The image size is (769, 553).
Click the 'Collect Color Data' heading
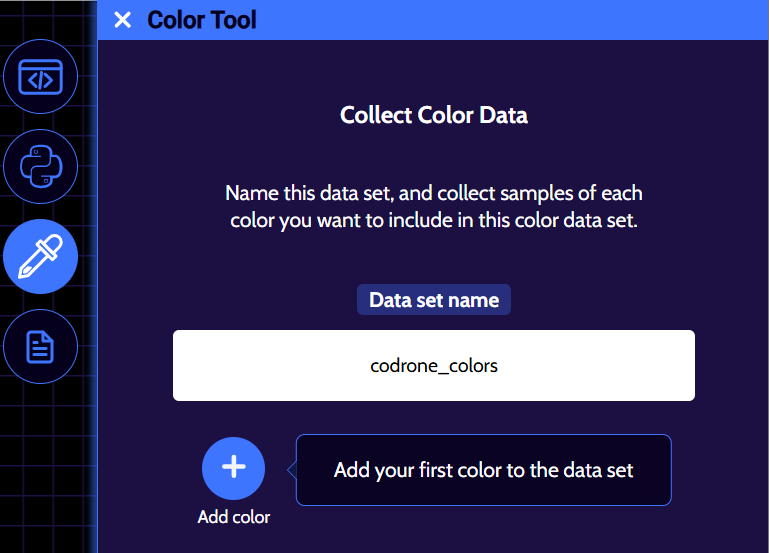[433, 115]
